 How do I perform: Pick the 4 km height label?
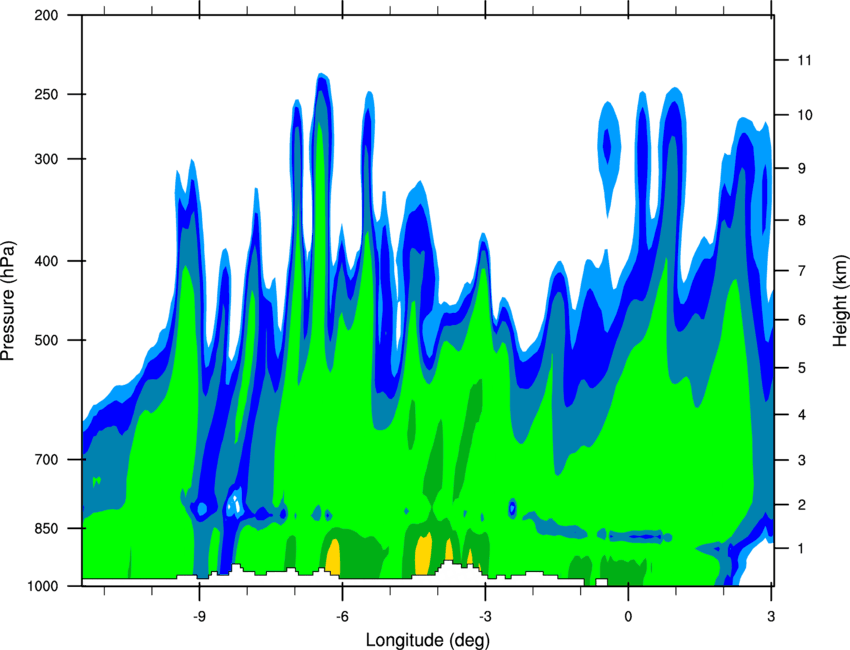coord(801,415)
